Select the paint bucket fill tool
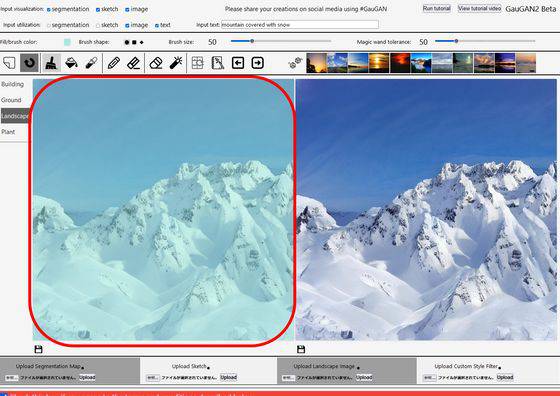 coord(71,63)
